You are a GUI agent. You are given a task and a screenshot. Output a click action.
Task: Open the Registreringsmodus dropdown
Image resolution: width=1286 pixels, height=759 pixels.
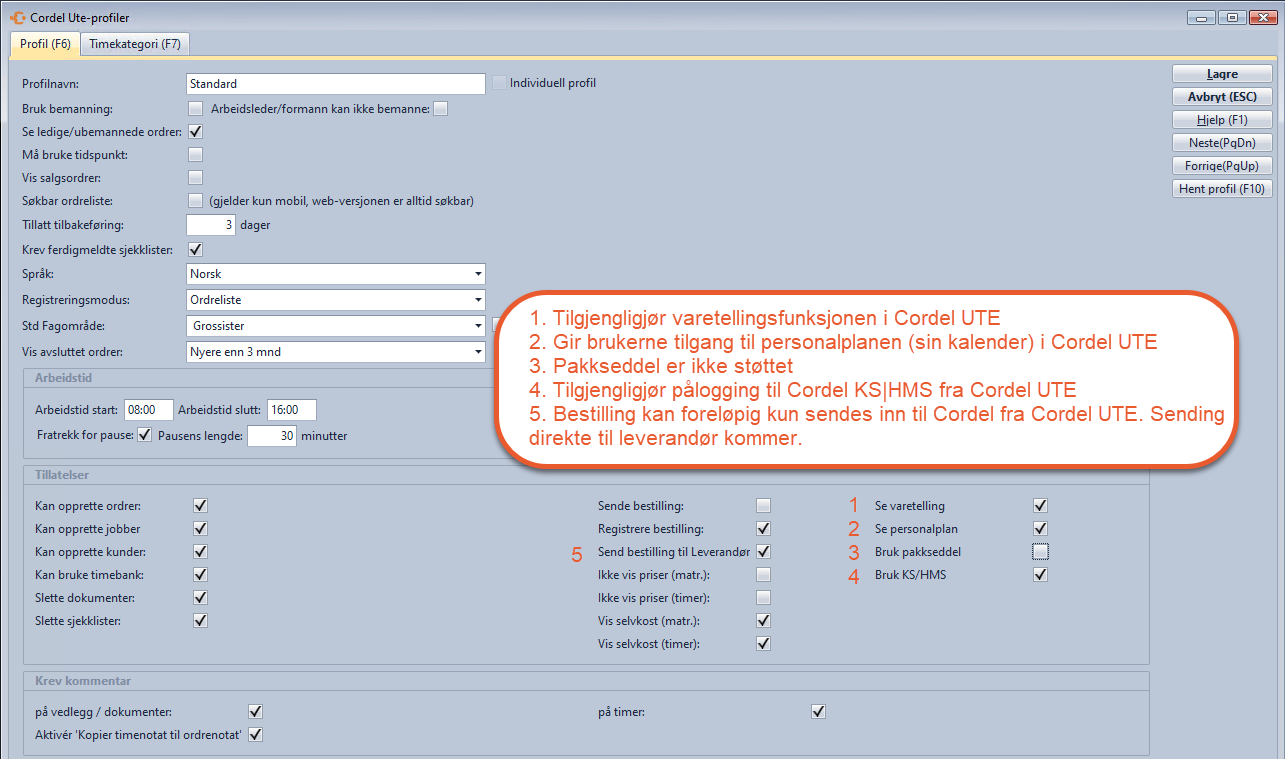tap(336, 300)
